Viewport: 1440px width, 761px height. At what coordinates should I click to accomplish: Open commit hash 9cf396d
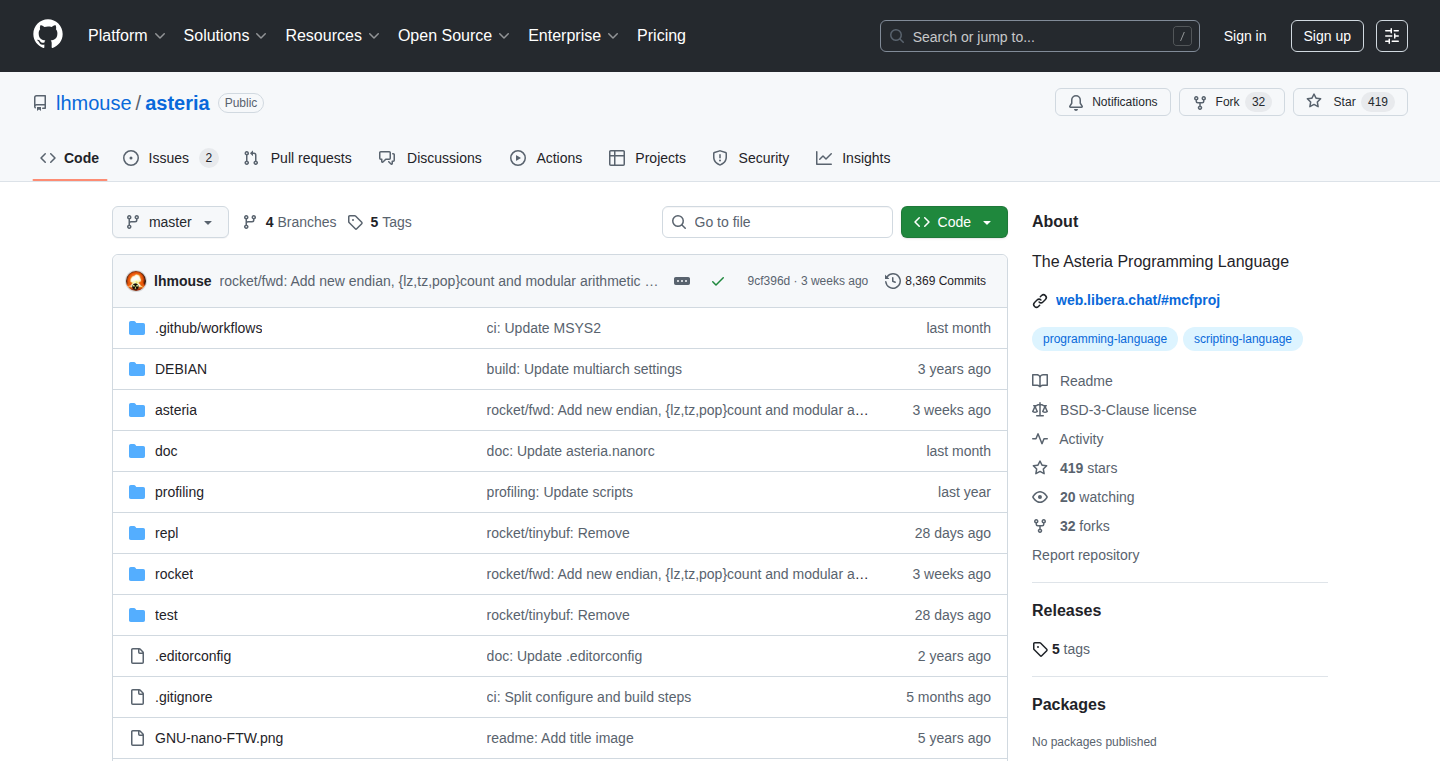(x=769, y=281)
